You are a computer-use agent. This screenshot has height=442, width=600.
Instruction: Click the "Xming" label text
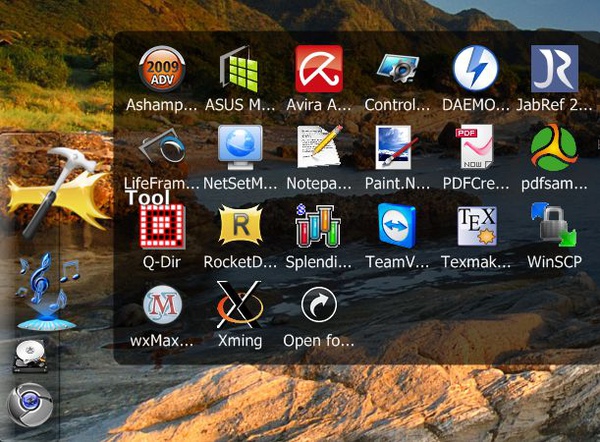(240, 341)
